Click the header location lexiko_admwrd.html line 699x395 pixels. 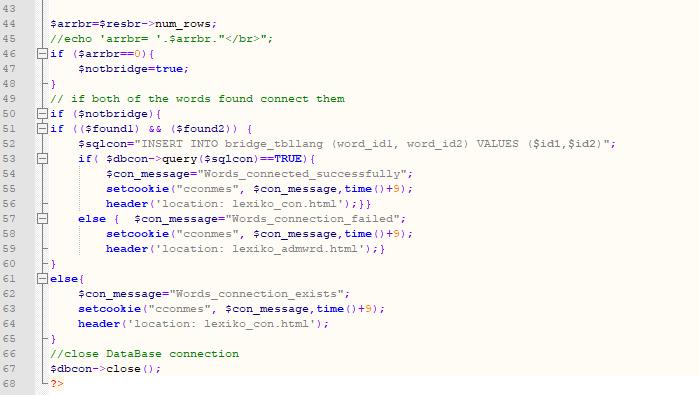pos(242,249)
